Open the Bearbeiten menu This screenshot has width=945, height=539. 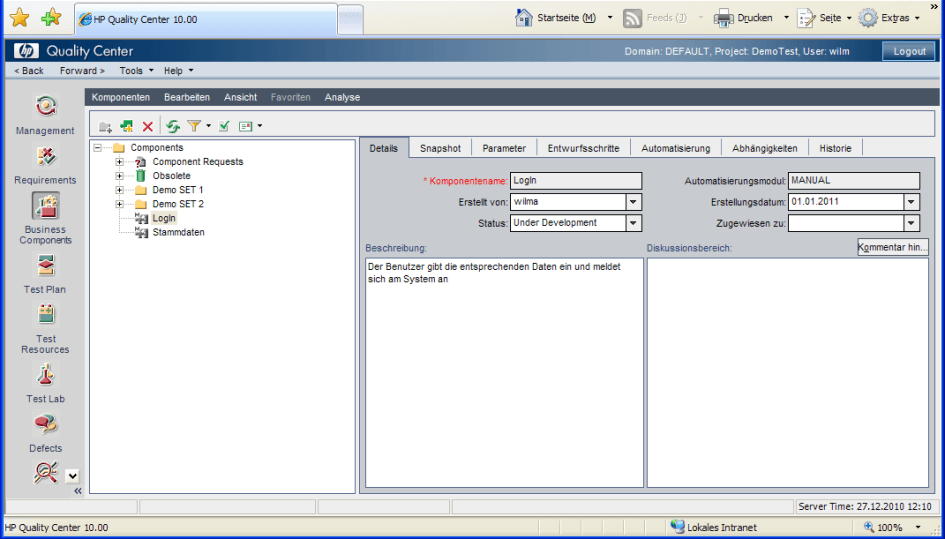click(x=186, y=97)
